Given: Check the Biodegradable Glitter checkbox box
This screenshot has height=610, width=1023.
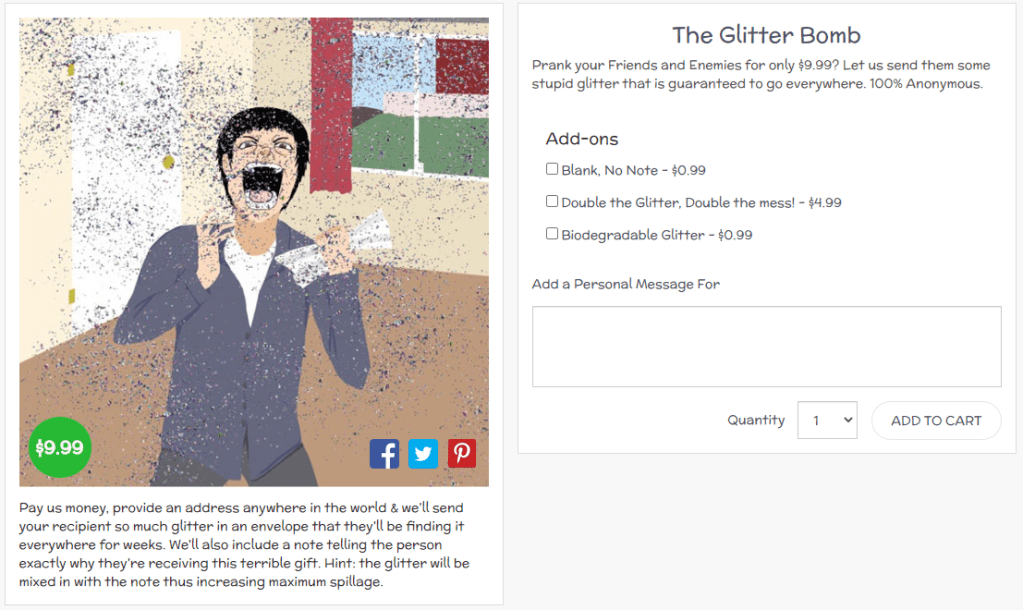Looking at the screenshot, I should click(552, 234).
